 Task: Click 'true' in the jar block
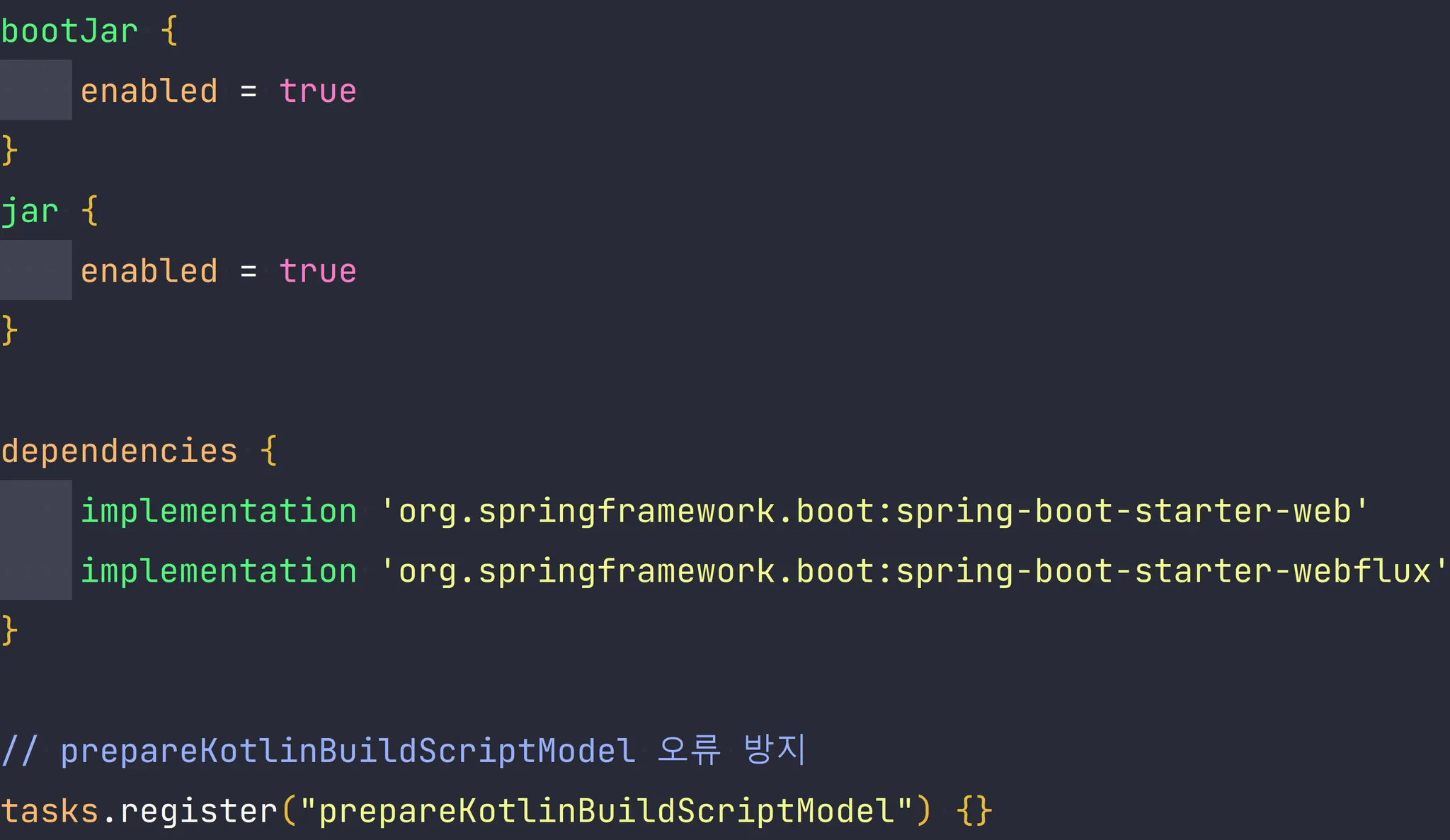(x=318, y=271)
